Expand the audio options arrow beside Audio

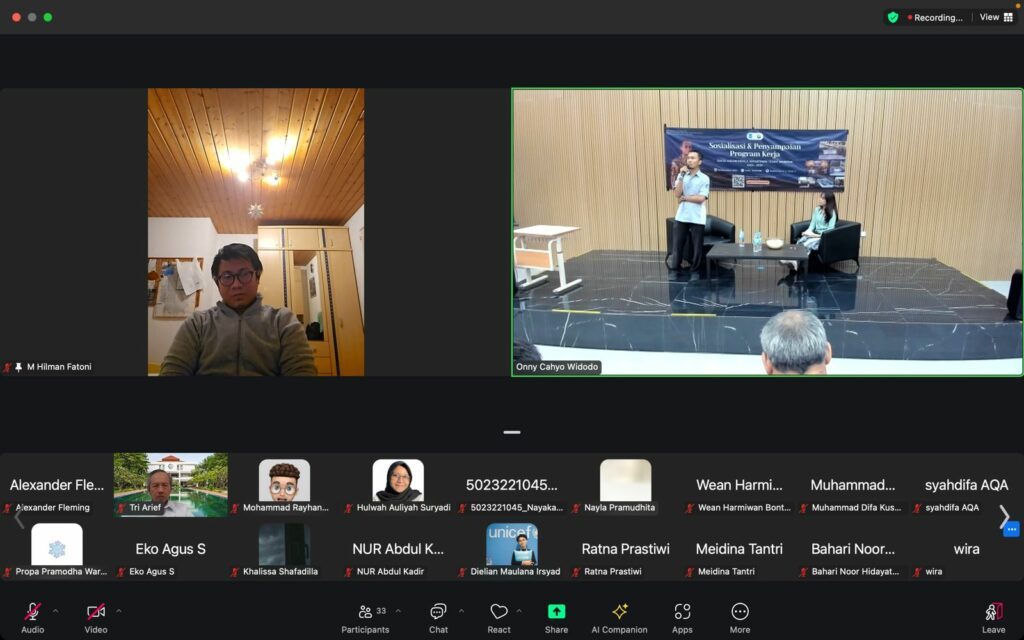[x=55, y=611]
